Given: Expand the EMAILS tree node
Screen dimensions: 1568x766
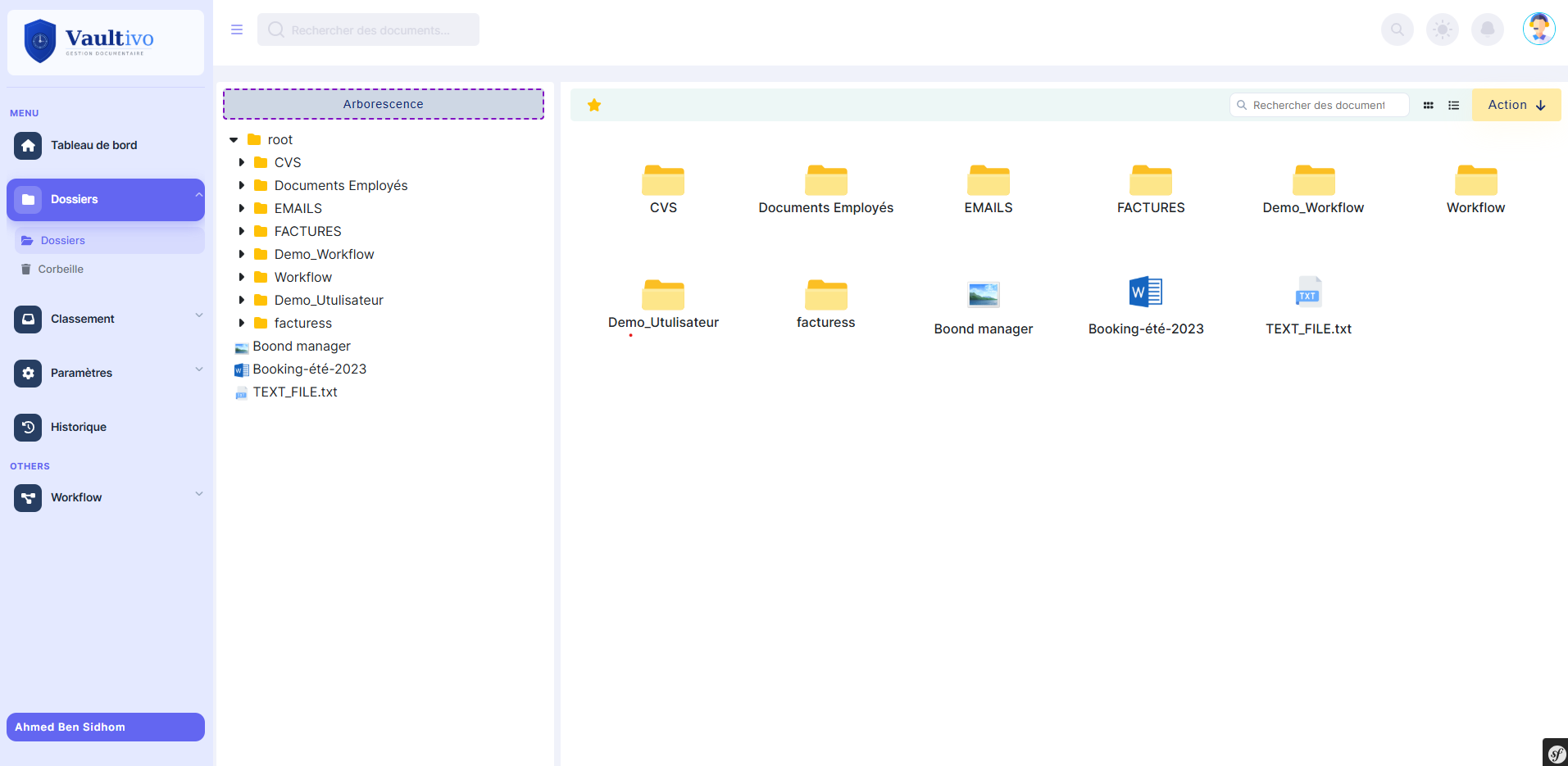Looking at the screenshot, I should coord(241,208).
